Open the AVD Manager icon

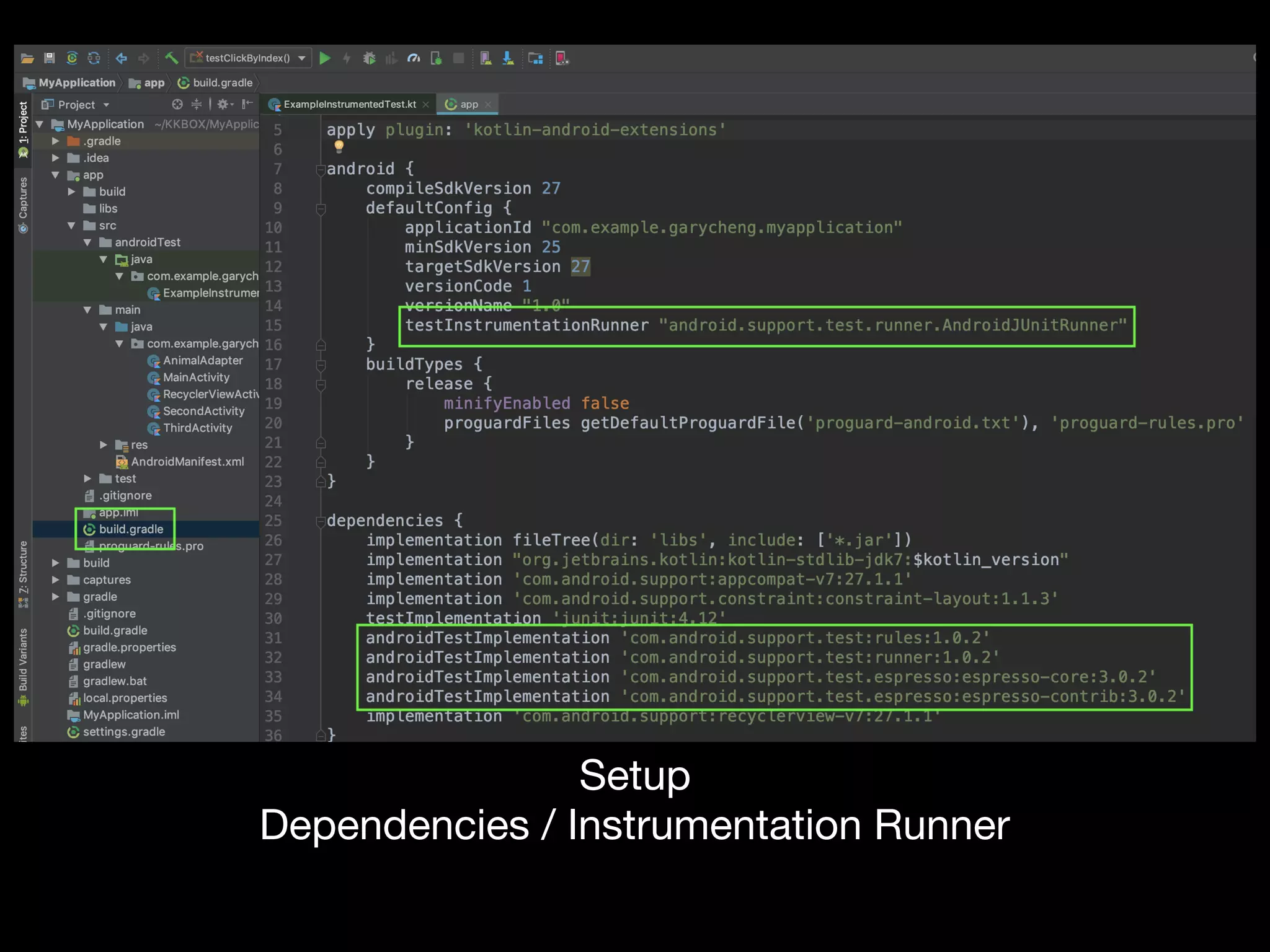(x=486, y=58)
